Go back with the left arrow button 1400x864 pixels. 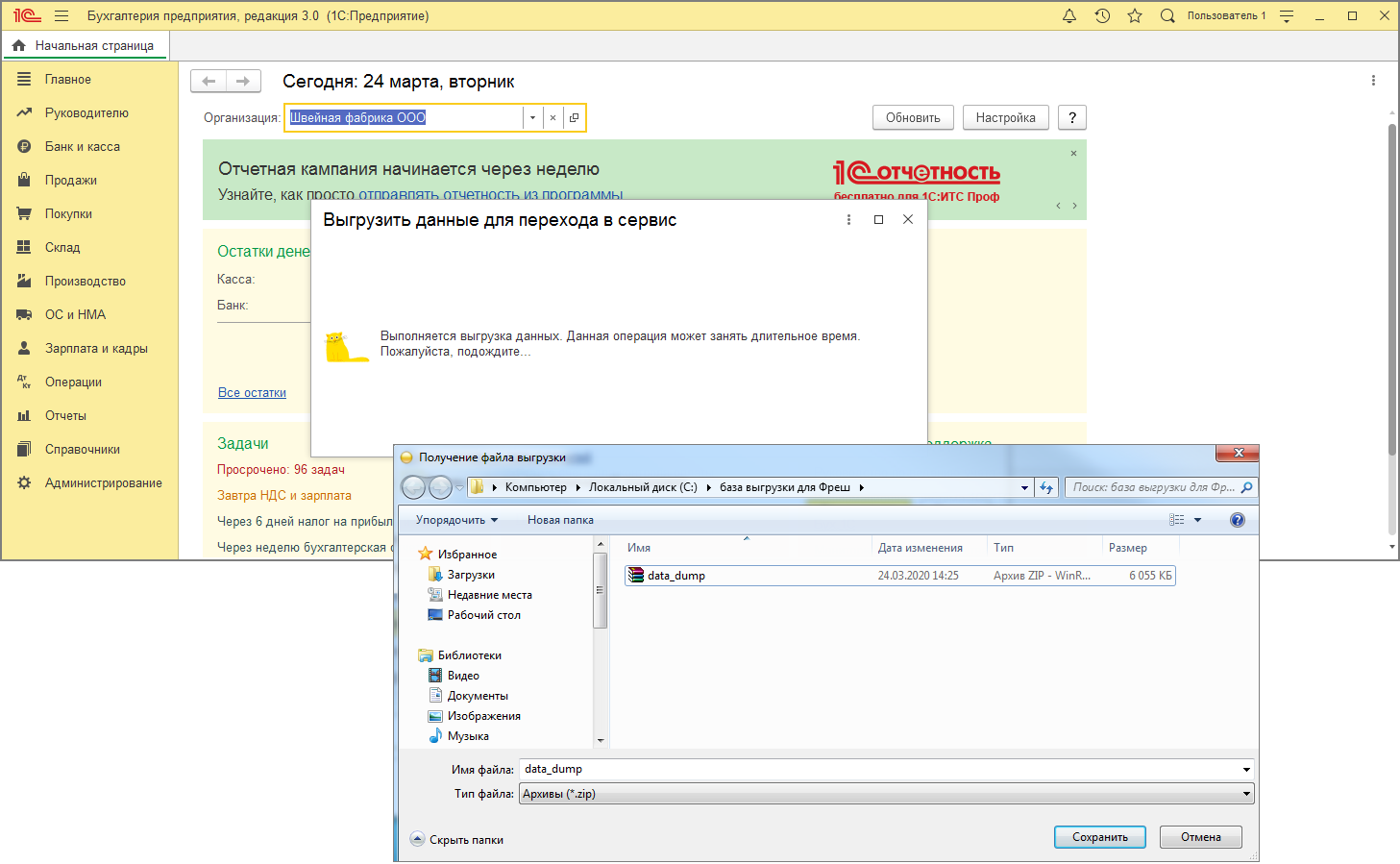209,82
